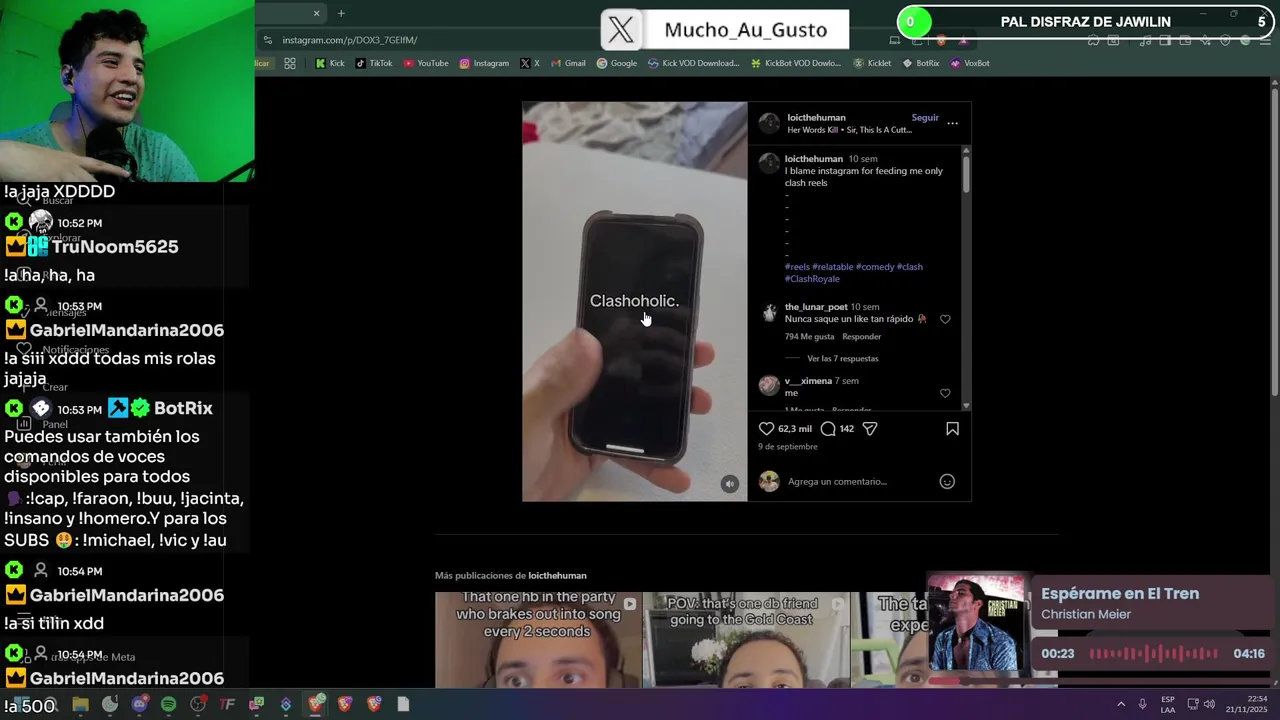Open the emoji picker in comment box
Screen dimensions: 1280x720
[x=947, y=481]
